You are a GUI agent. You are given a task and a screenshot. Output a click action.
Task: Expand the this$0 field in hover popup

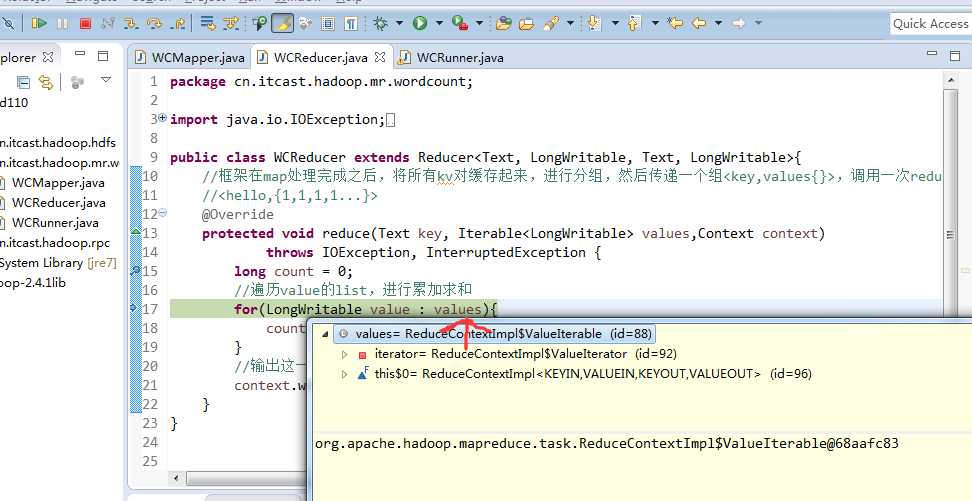tap(345, 374)
